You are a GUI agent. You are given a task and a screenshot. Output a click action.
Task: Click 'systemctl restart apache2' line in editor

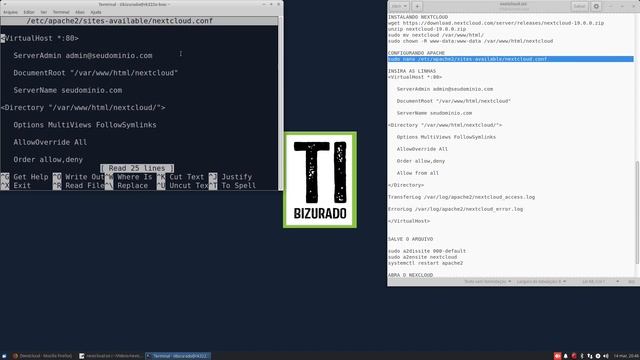point(425,263)
